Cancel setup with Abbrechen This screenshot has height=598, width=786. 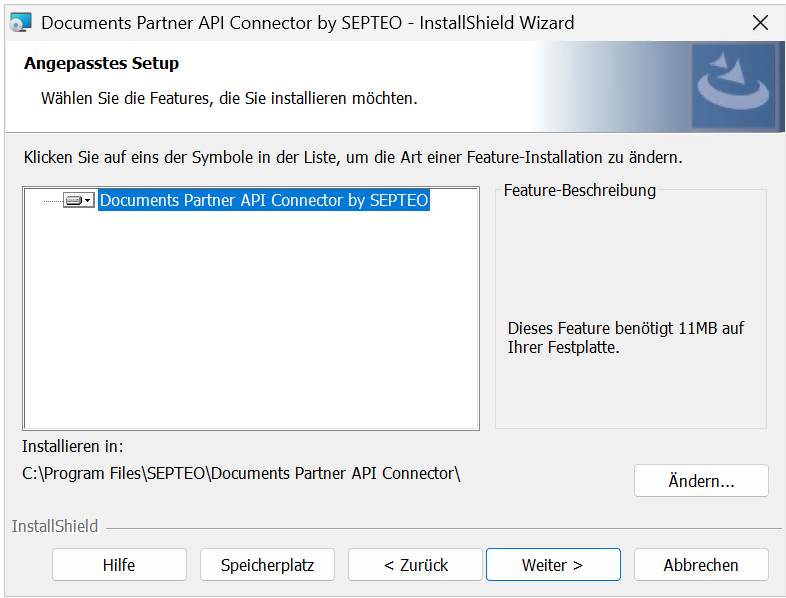click(x=701, y=565)
